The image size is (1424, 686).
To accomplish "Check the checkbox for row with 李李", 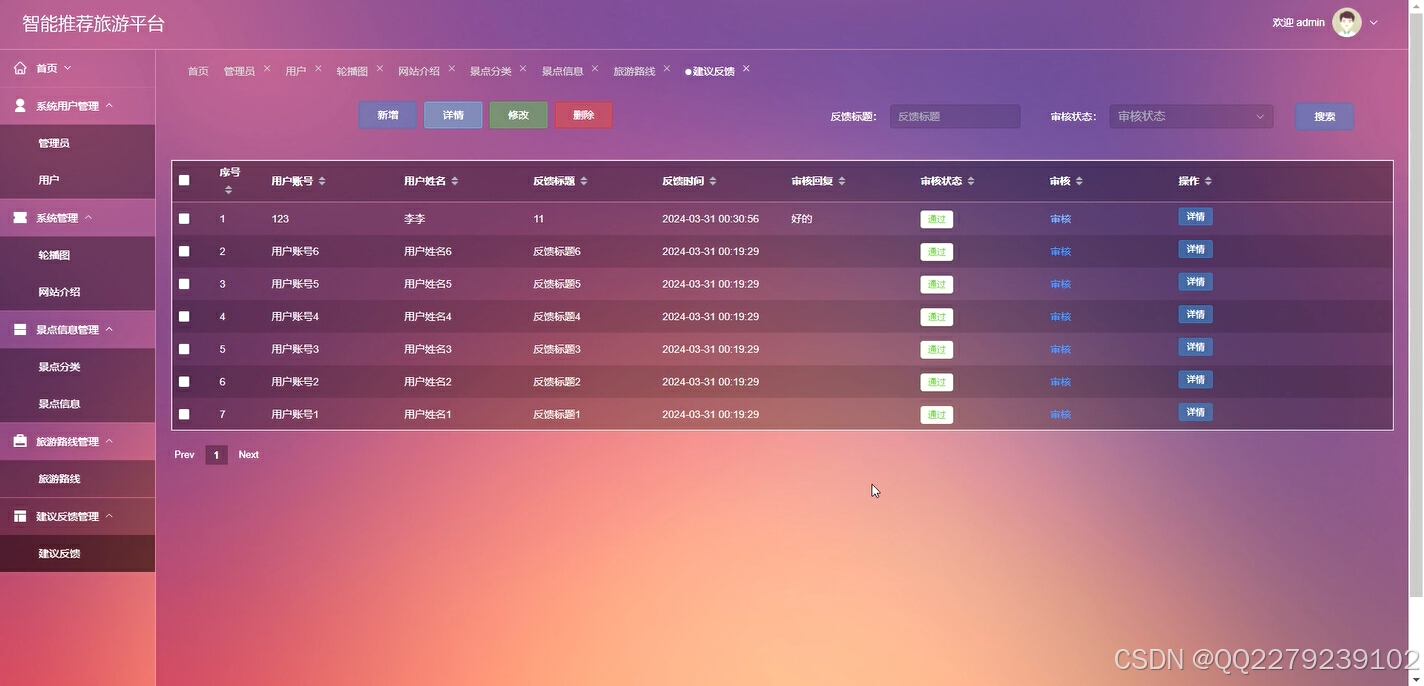I will [184, 218].
